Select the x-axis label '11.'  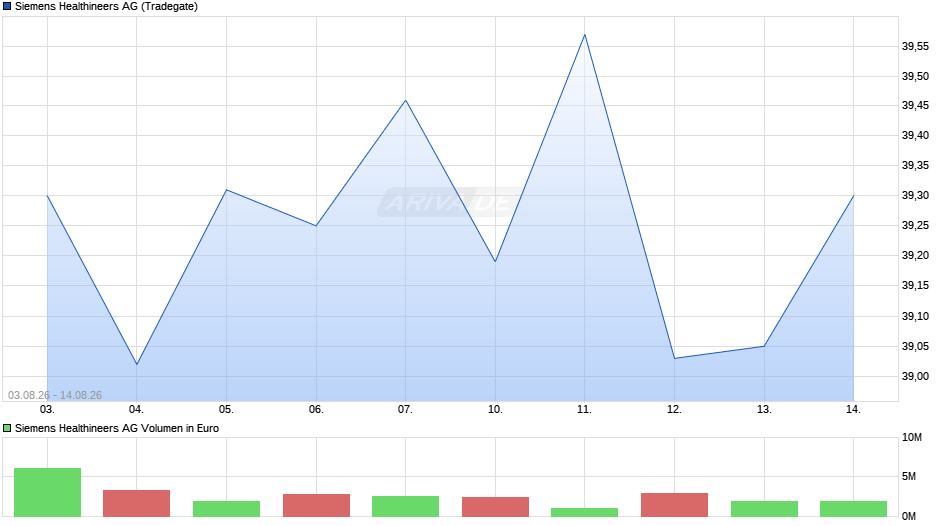[585, 410]
